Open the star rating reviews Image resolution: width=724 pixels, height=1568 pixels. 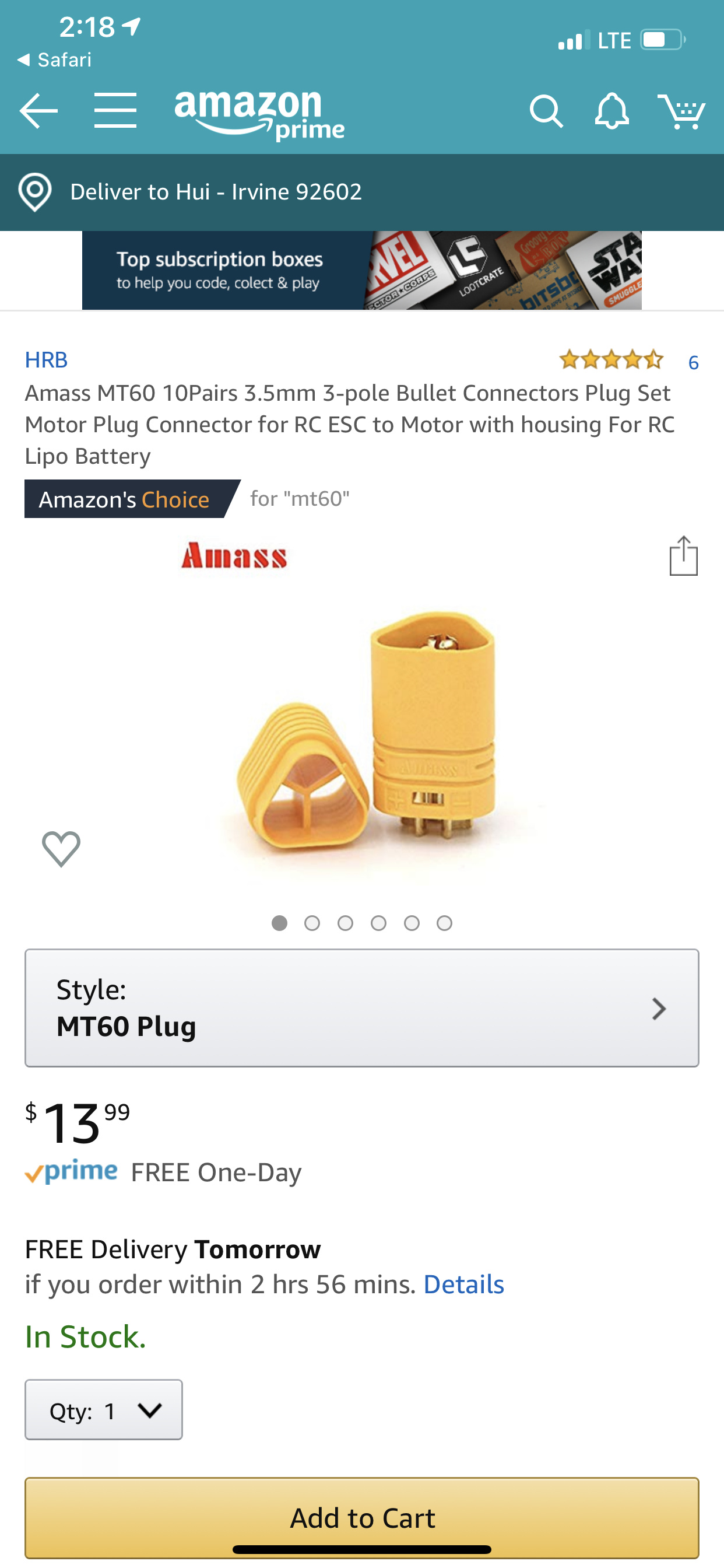coord(611,360)
